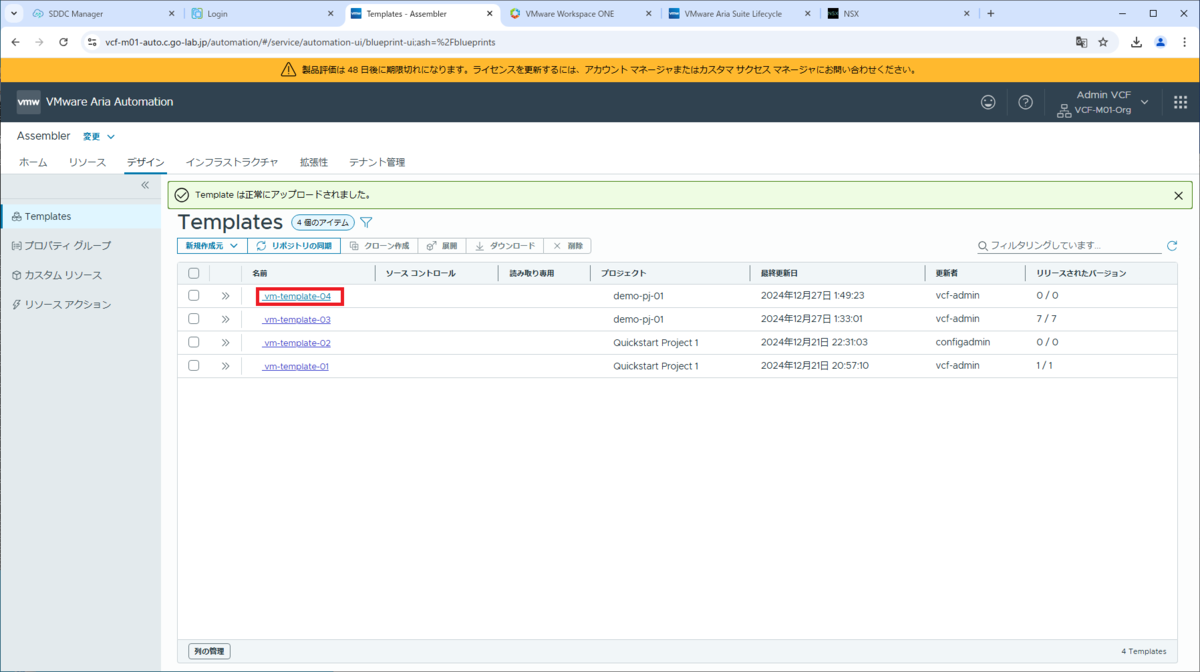Select the デザイン tab
1200x672 pixels.
point(145,162)
